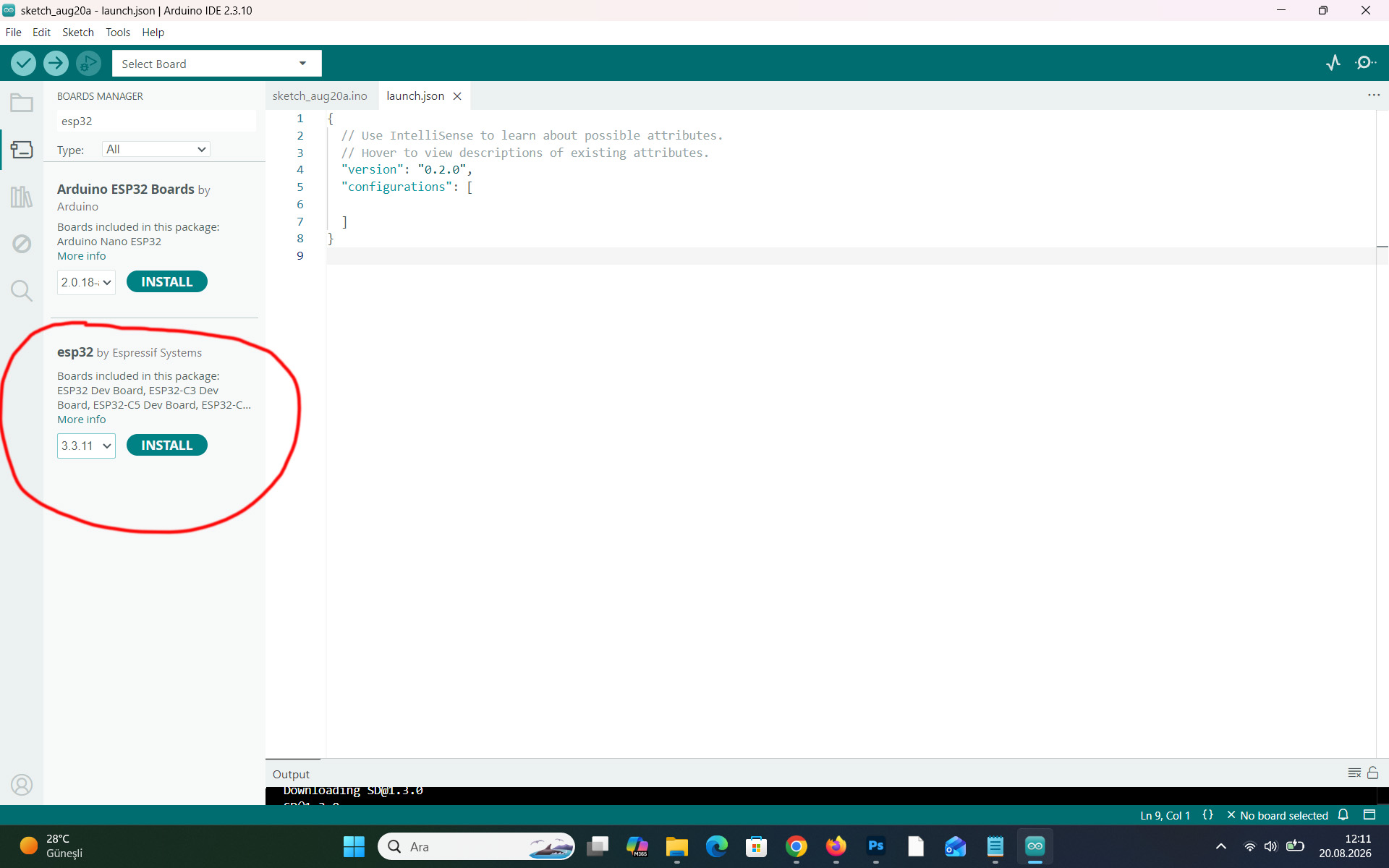Start debugging with the Debug icon
1389x868 pixels.
(x=88, y=64)
